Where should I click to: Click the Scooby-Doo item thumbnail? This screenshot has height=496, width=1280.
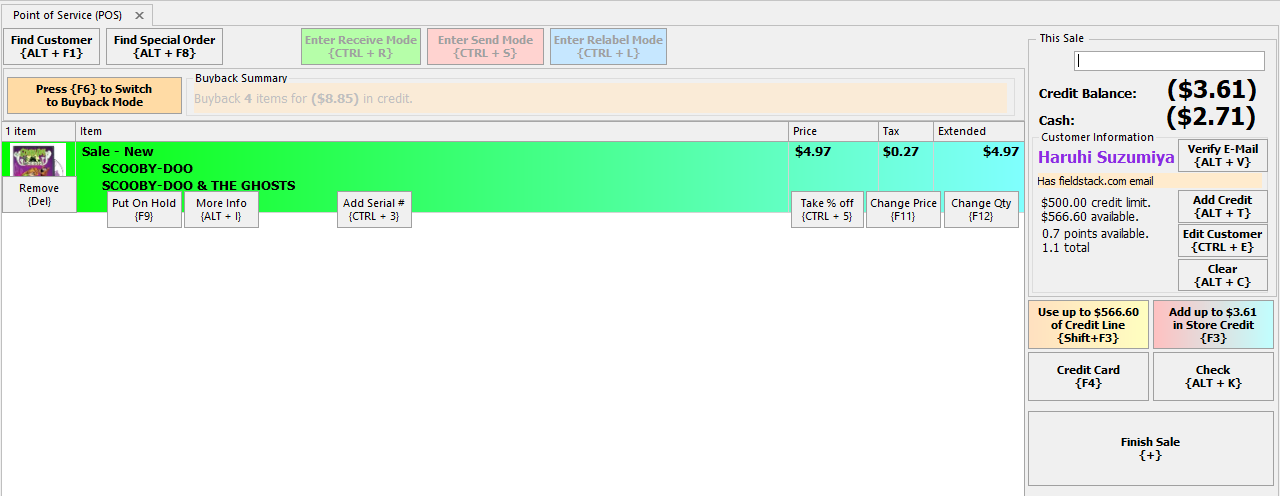39,160
